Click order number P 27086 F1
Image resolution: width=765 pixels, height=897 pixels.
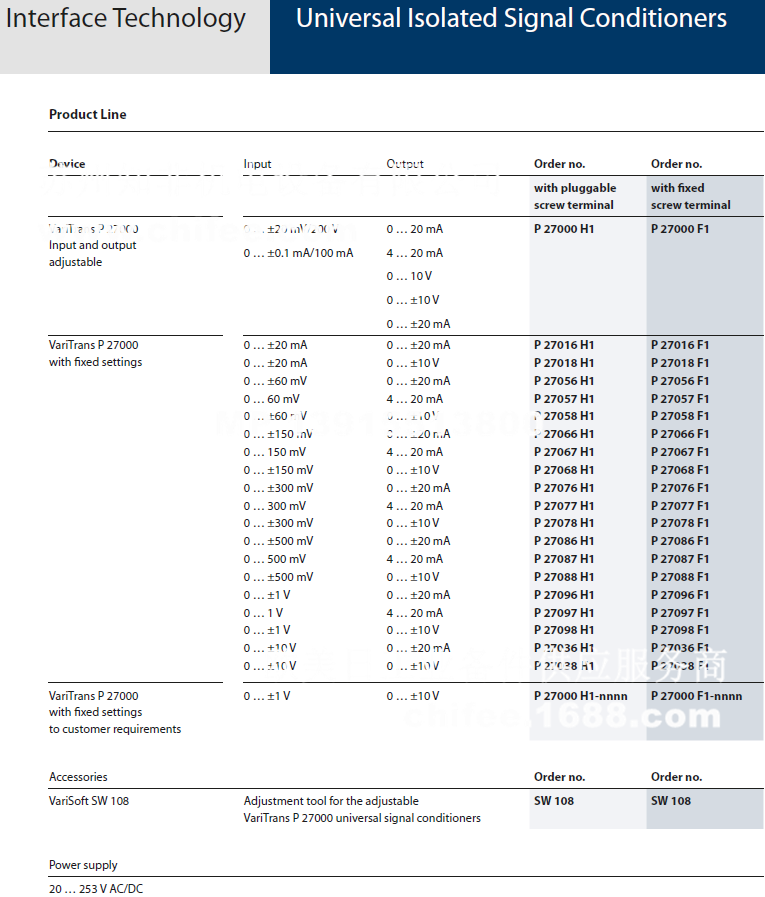(680, 541)
